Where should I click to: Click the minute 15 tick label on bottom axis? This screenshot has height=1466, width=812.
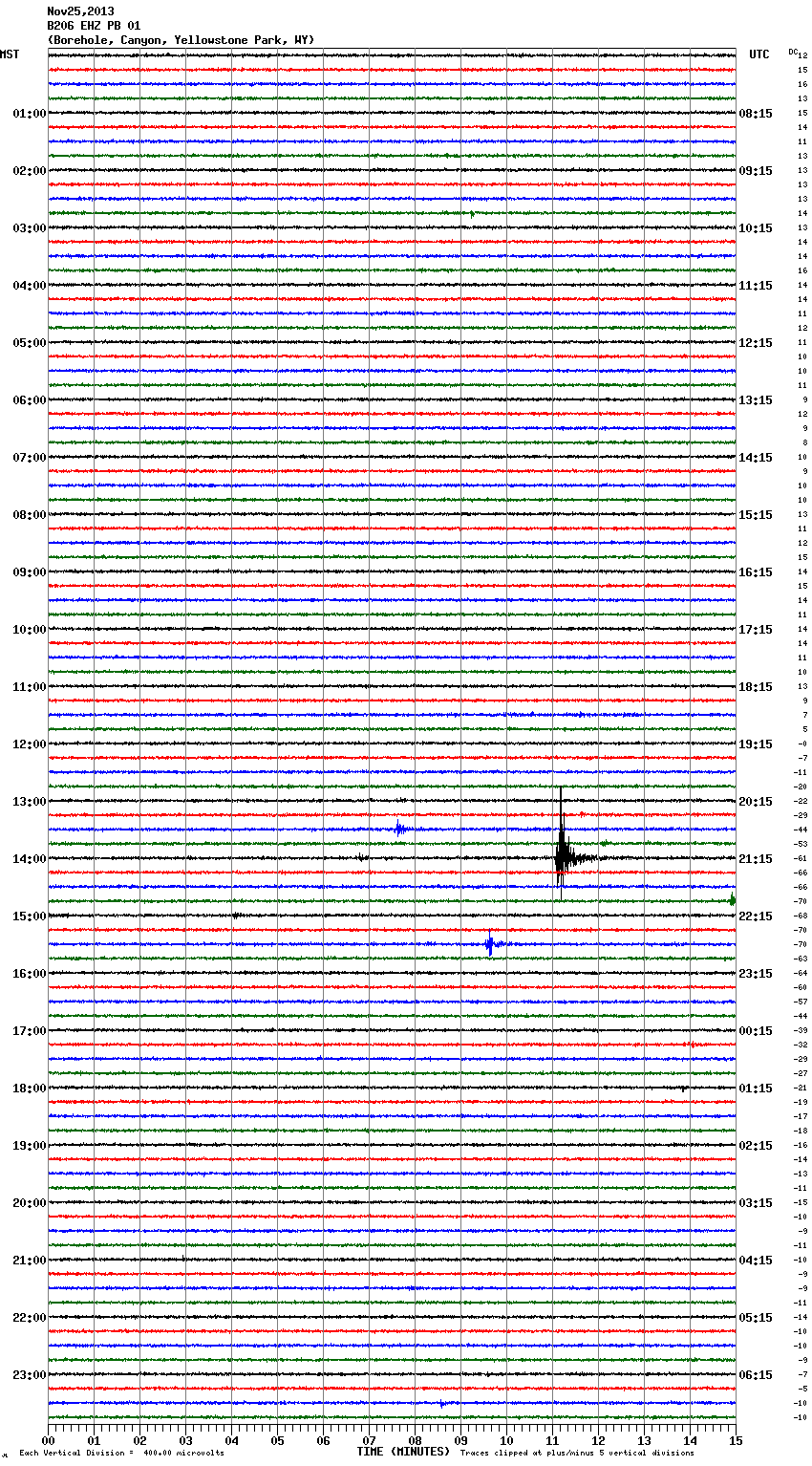click(x=735, y=1440)
